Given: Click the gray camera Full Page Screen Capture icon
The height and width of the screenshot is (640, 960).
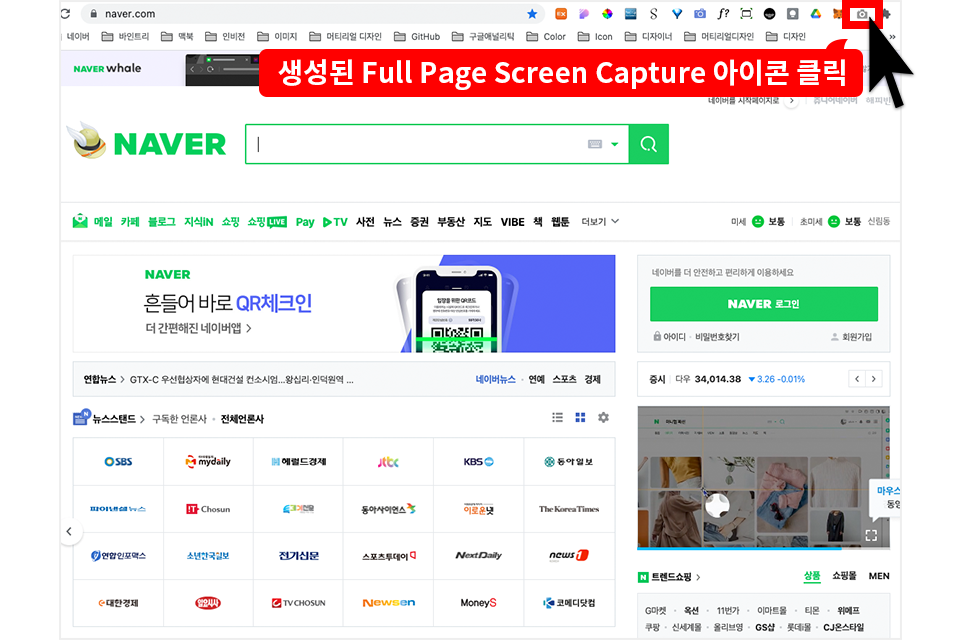Looking at the screenshot, I should (x=861, y=14).
